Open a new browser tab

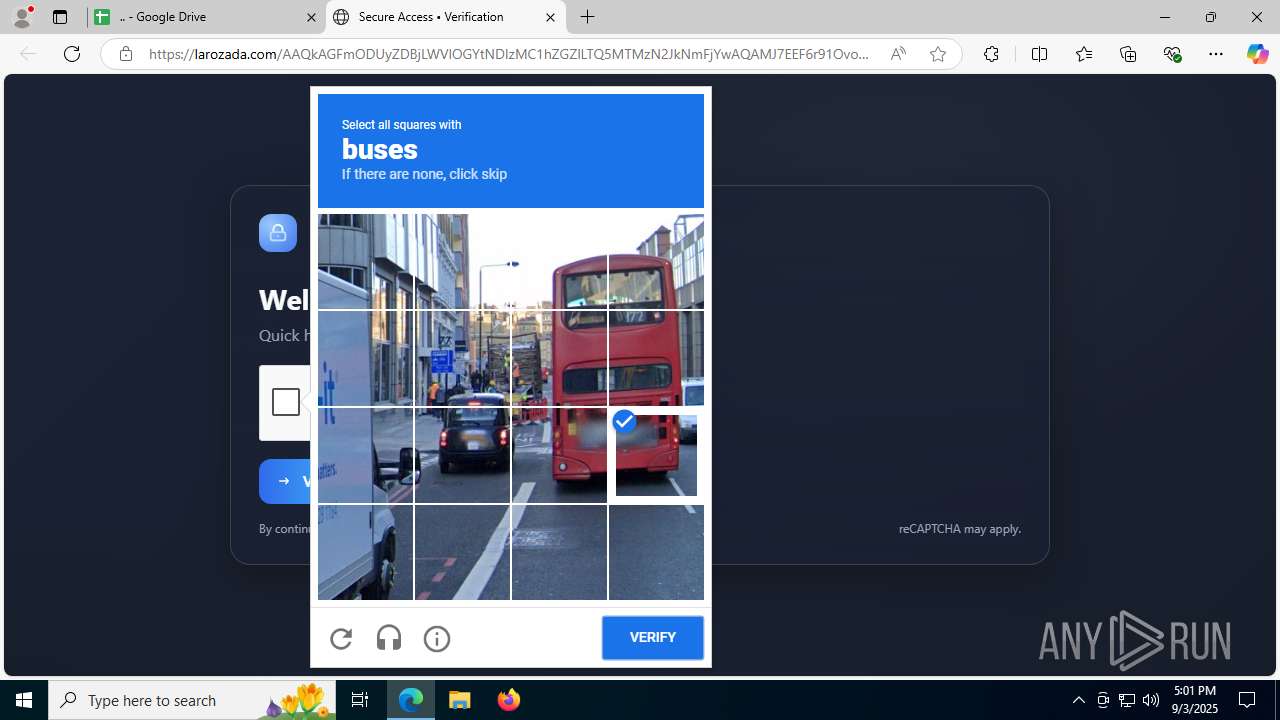pyautogui.click(x=588, y=17)
